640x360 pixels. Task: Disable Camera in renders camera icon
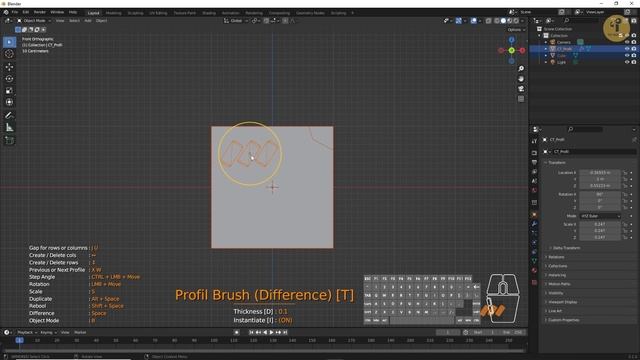click(634, 42)
